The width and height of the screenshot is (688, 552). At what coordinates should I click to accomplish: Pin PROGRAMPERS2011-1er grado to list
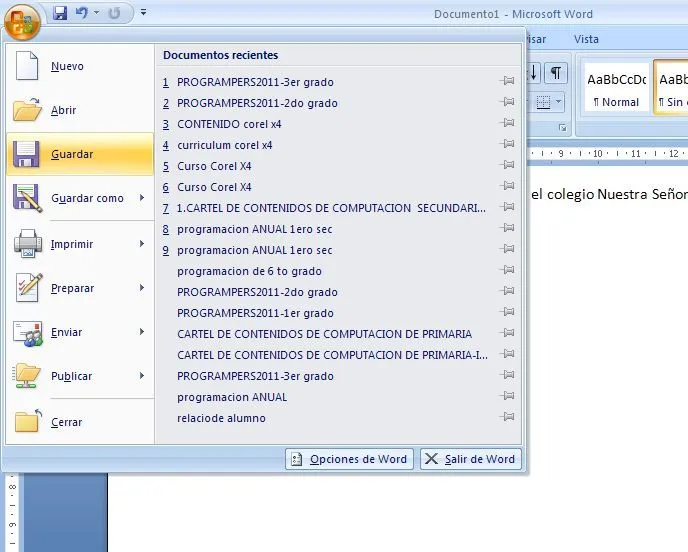(507, 312)
